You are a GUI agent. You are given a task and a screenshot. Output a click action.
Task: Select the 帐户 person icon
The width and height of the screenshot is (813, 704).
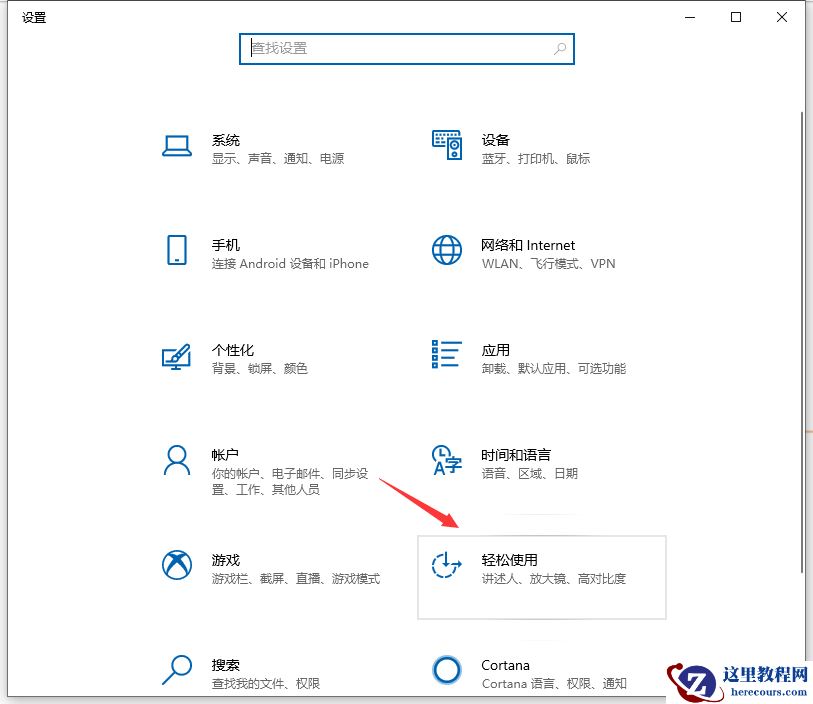177,462
